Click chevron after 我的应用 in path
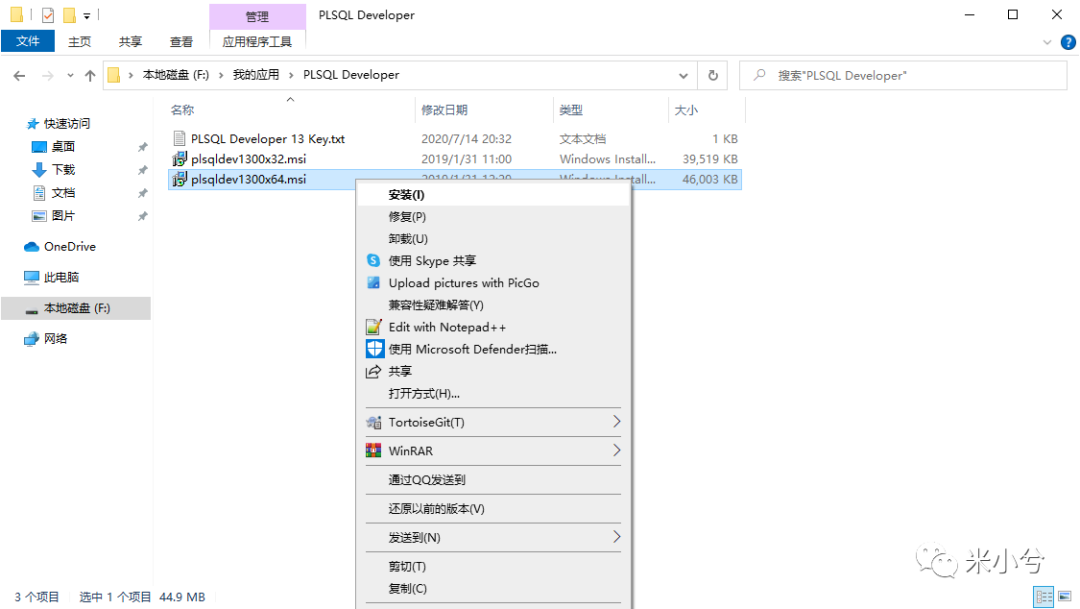This screenshot has height=609, width=1080. click(291, 75)
